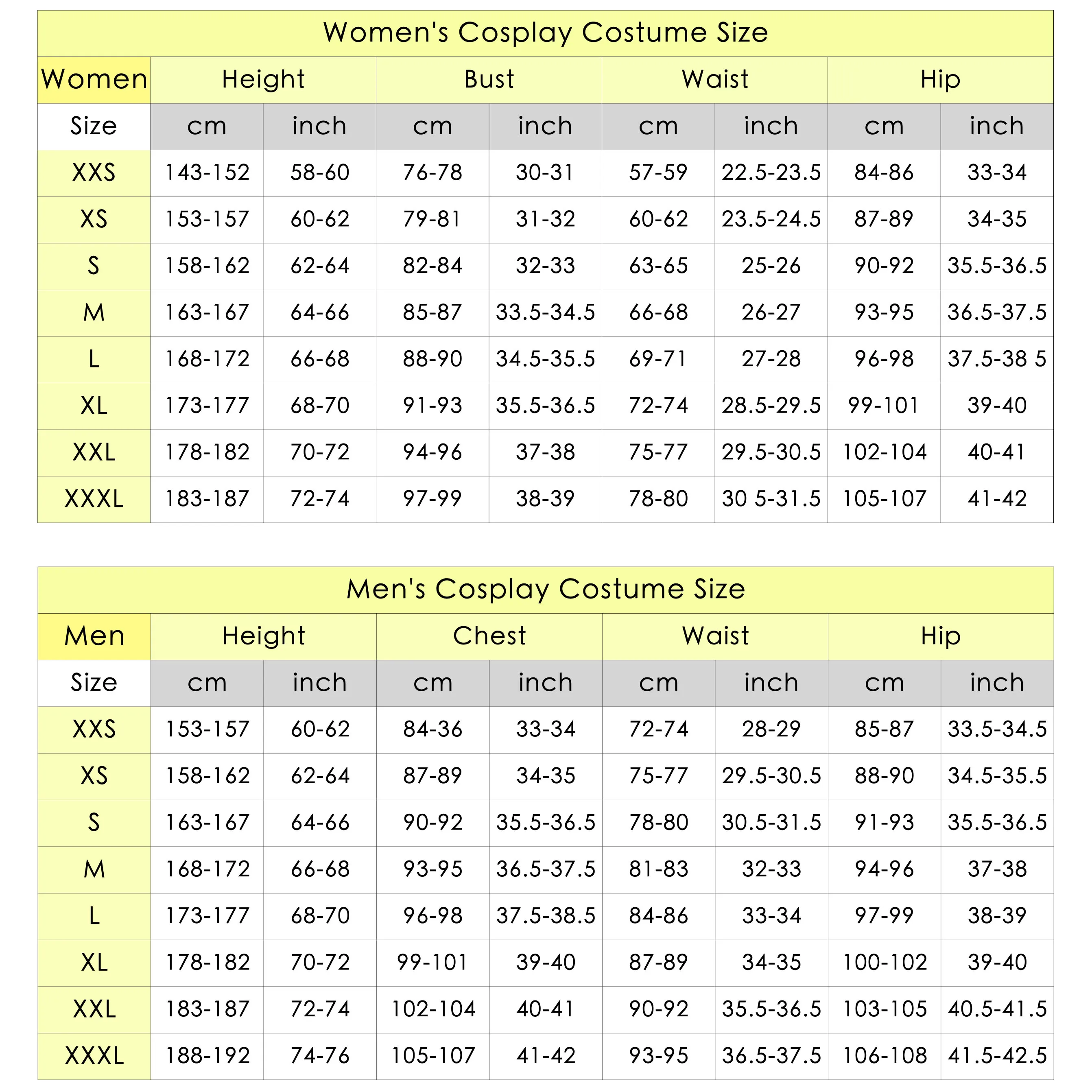The height and width of the screenshot is (1092, 1092).
Task: Select the 143-152 height cell
Action: click(207, 173)
